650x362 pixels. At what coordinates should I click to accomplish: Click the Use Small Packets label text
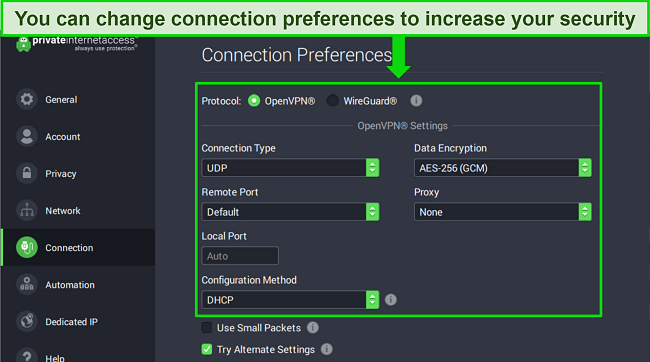[259, 328]
